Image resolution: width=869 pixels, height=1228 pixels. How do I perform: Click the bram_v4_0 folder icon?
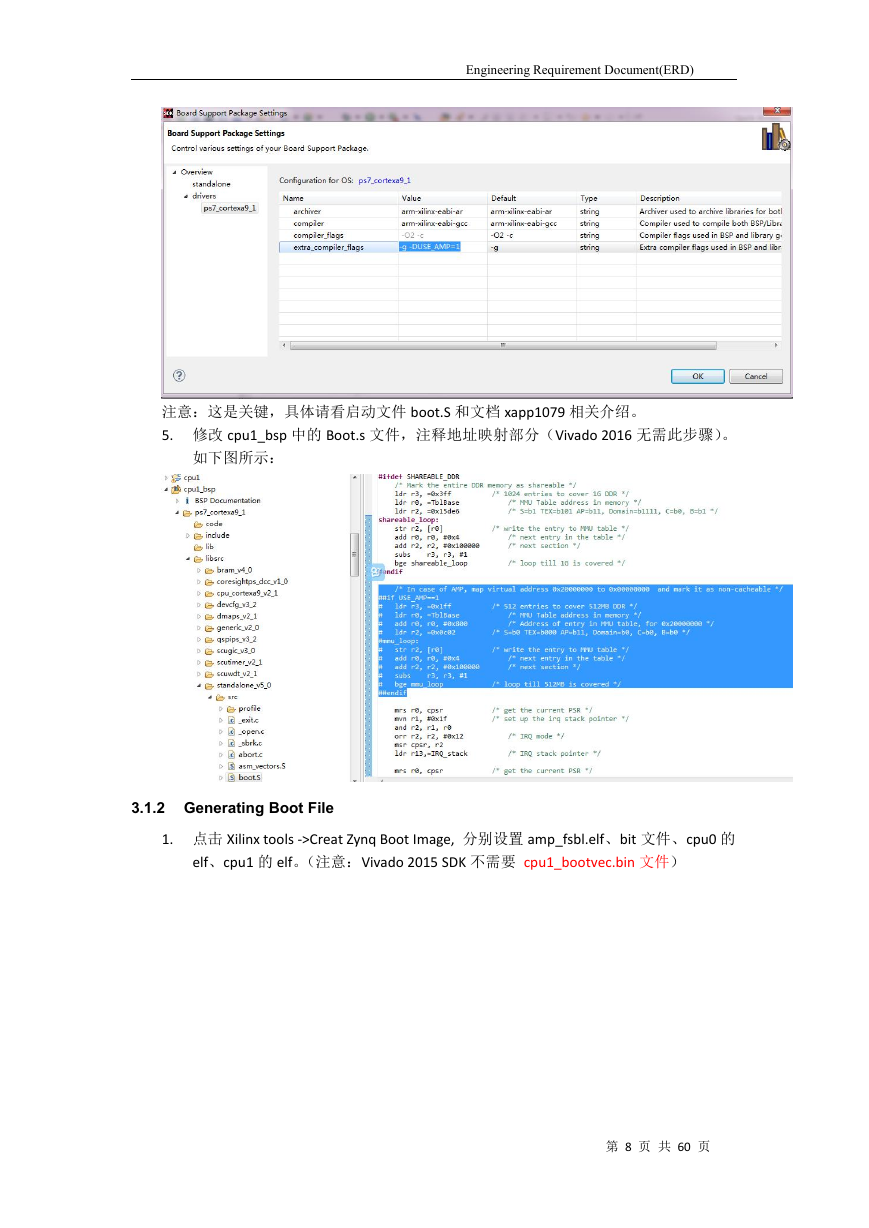(x=209, y=569)
